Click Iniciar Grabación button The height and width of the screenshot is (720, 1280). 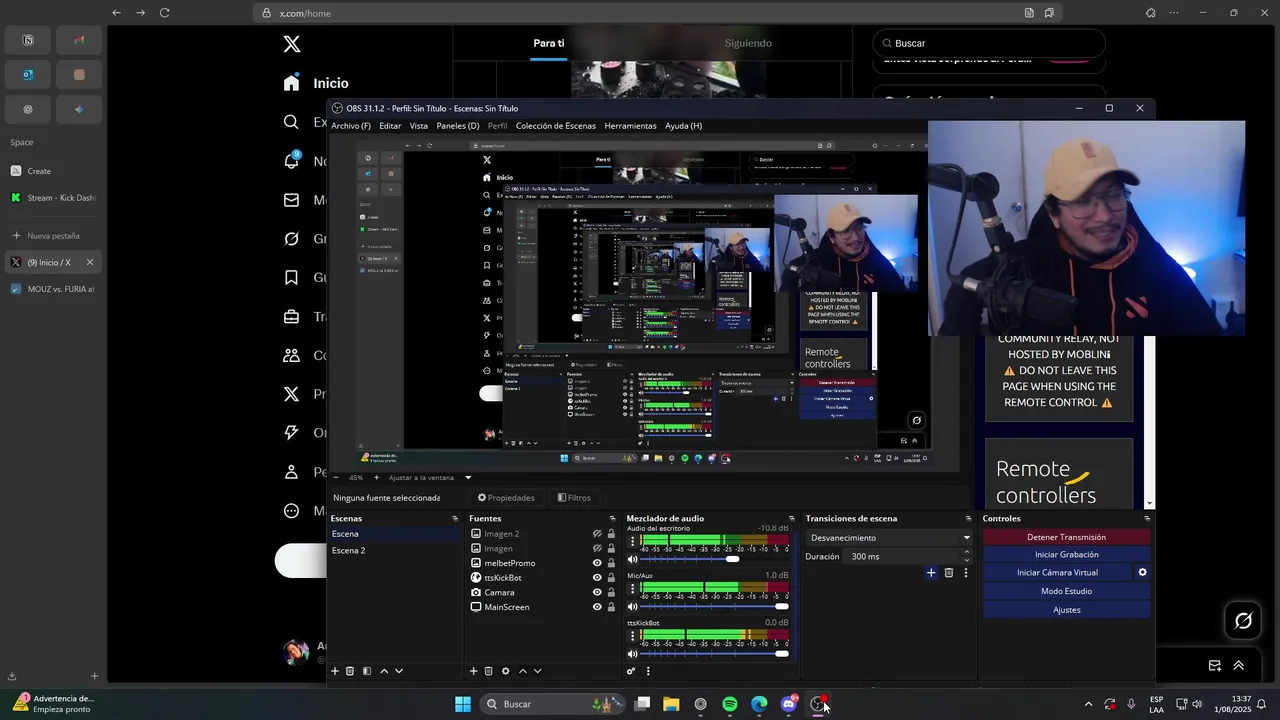(1066, 555)
